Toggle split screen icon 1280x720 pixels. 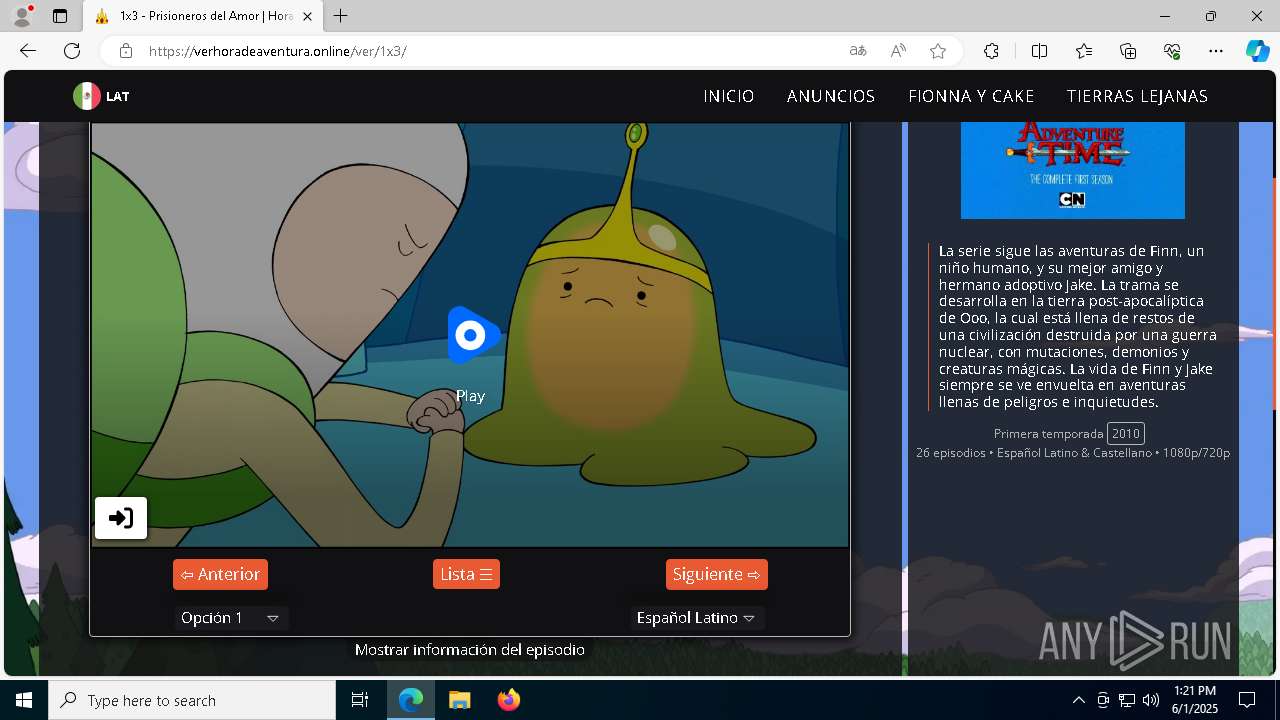1039,51
